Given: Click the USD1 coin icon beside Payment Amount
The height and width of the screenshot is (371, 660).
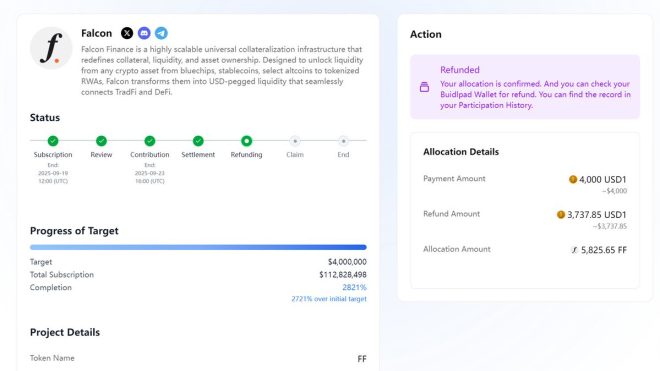Looking at the screenshot, I should click(x=573, y=179).
